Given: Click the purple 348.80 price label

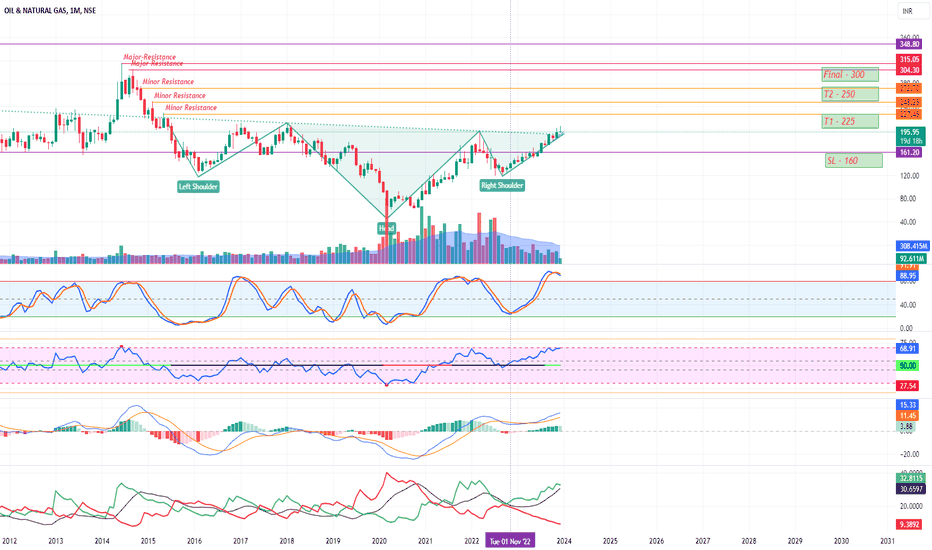Looking at the screenshot, I should tap(909, 44).
